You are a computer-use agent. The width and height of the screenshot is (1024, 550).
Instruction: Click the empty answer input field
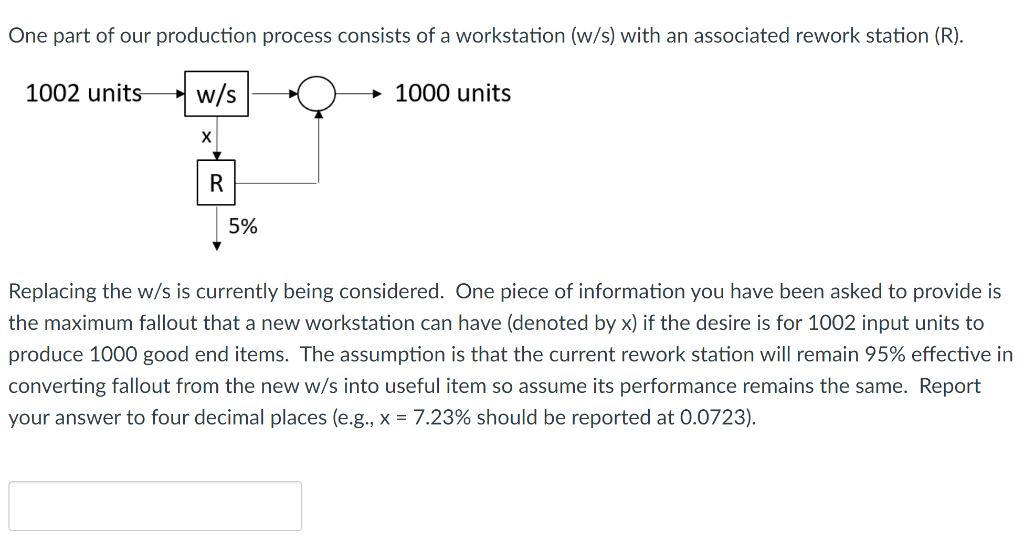[x=155, y=506]
